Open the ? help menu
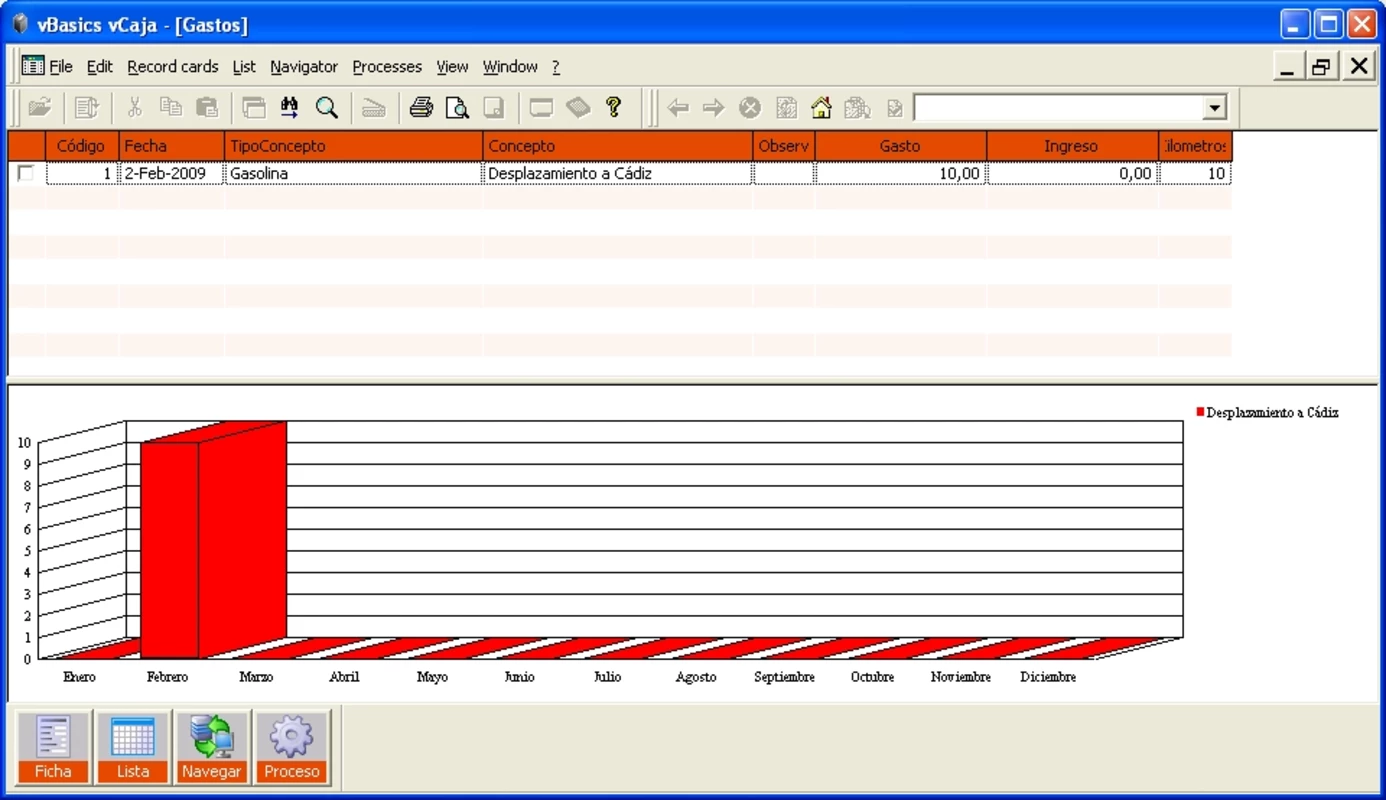This screenshot has height=800, width=1386. pyautogui.click(x=556, y=67)
